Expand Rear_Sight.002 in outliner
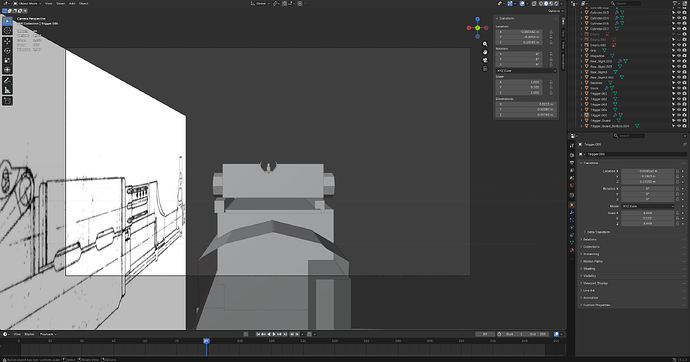This screenshot has width=690, height=362. (x=581, y=61)
